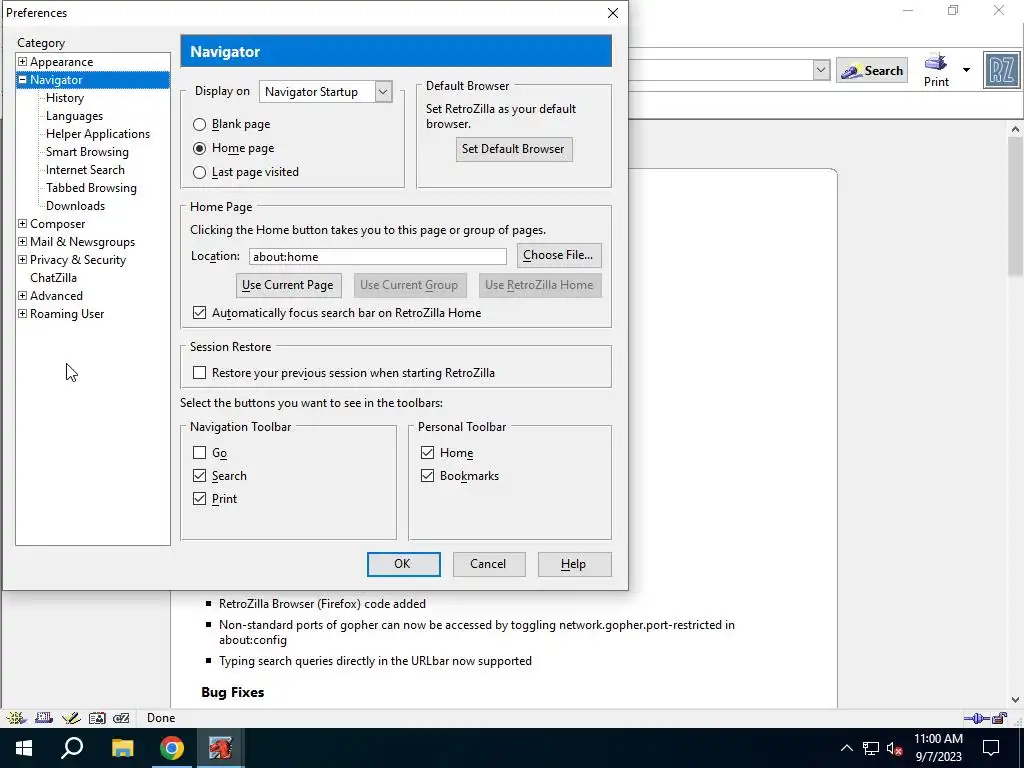Image resolution: width=1024 pixels, height=768 pixels.
Task: Uncheck the Search toolbar button checkbox
Action: click(199, 475)
